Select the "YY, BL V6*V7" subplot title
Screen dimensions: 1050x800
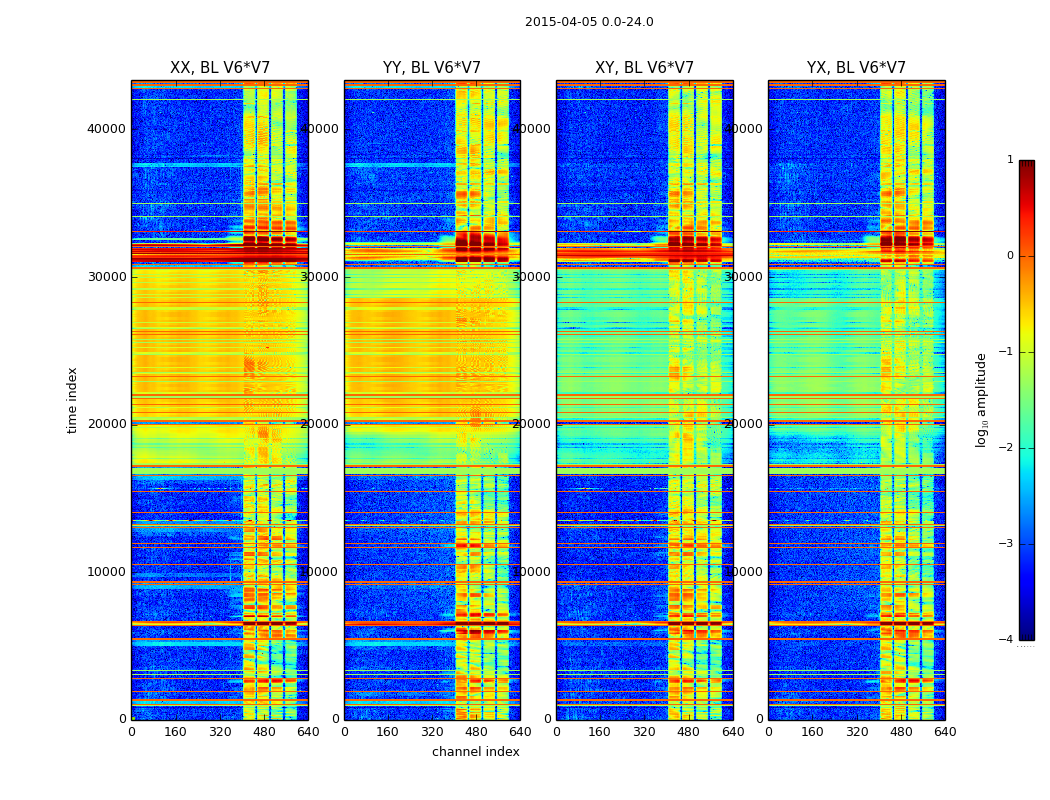(432, 68)
